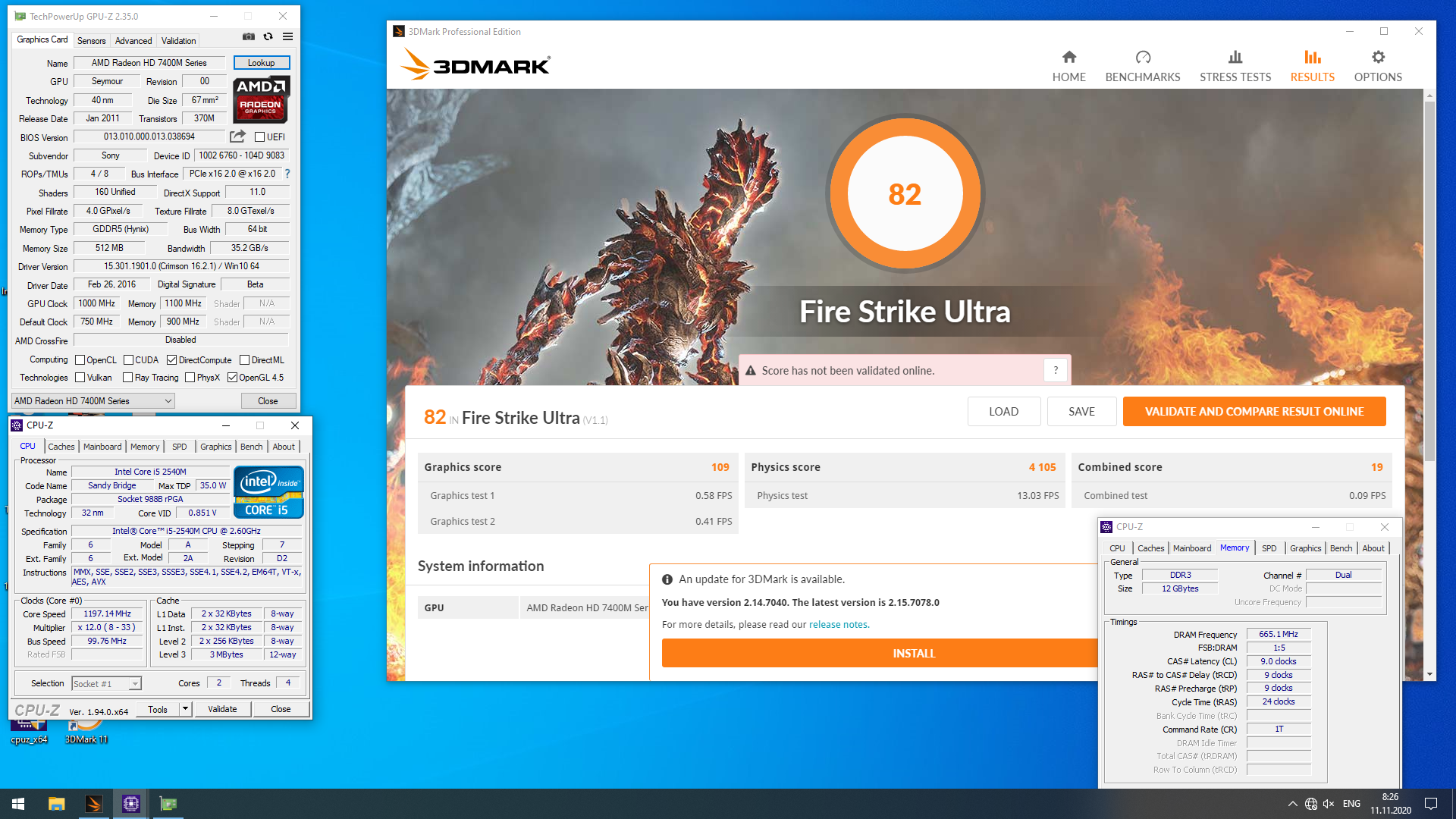The height and width of the screenshot is (819, 1456).
Task: Click the muted volume tray icon
Action: point(1329,804)
